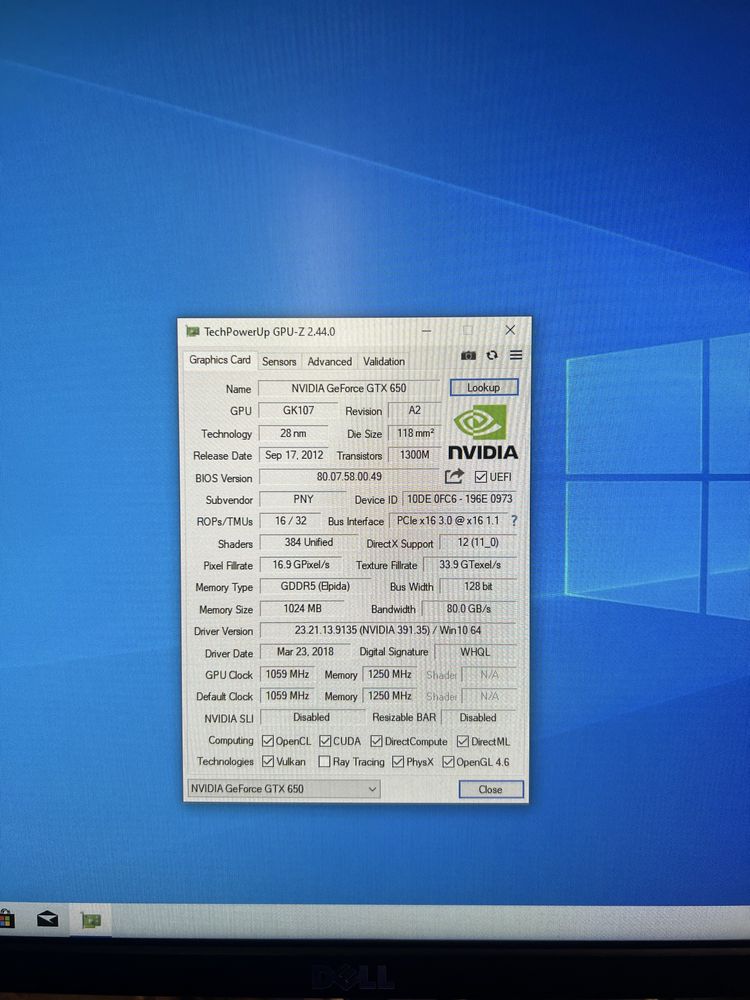Click the Texture Fillrate 33.9 GTexel/s value
Screen dimensions: 750x1000
(470, 564)
